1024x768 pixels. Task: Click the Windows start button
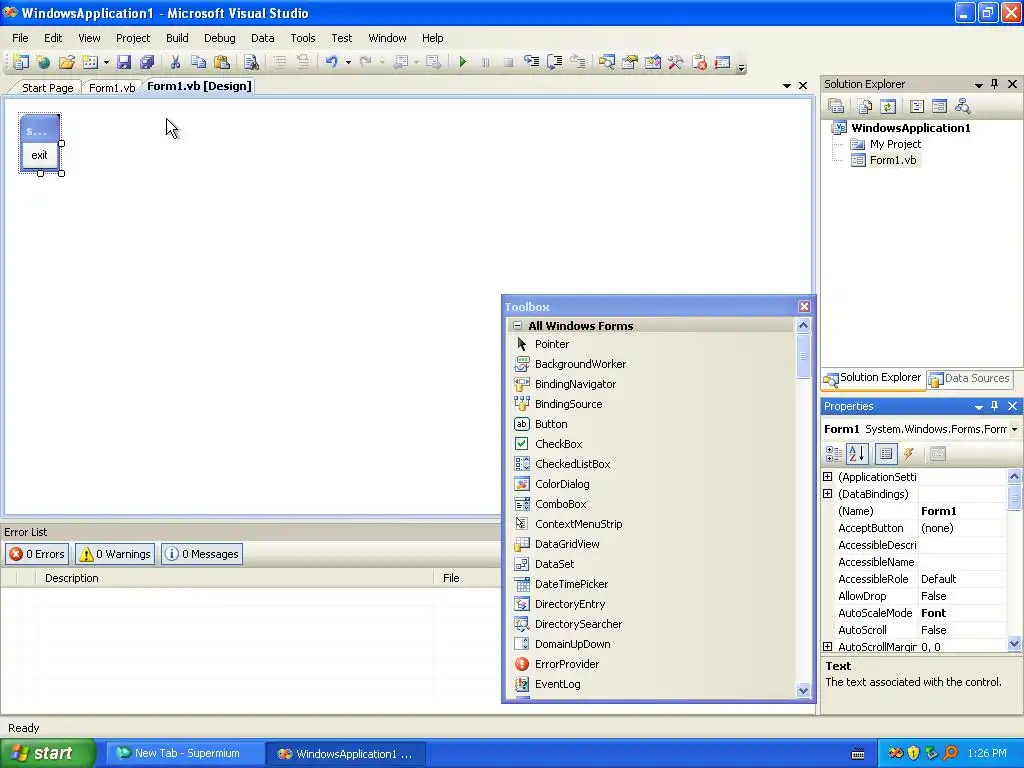(46, 753)
